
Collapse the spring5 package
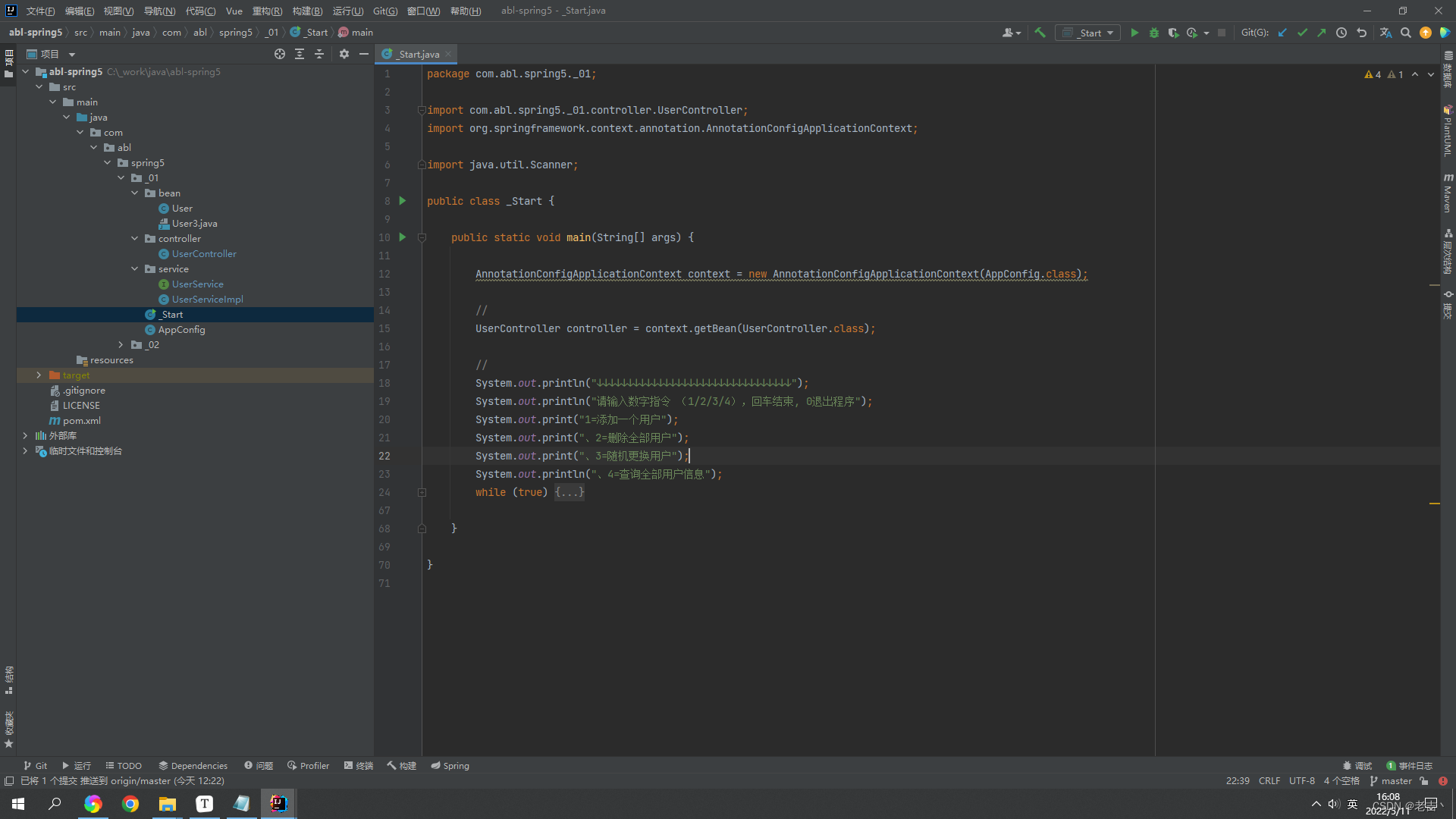108,163
